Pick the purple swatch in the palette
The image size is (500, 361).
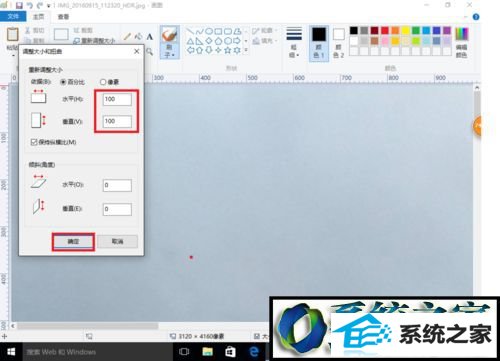coord(447,31)
